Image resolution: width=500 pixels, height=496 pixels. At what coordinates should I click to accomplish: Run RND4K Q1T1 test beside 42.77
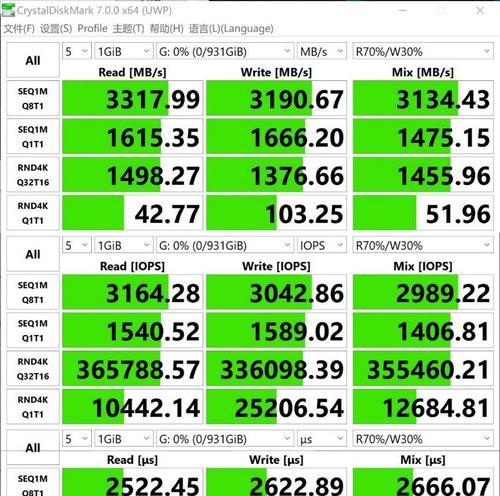[33, 213]
